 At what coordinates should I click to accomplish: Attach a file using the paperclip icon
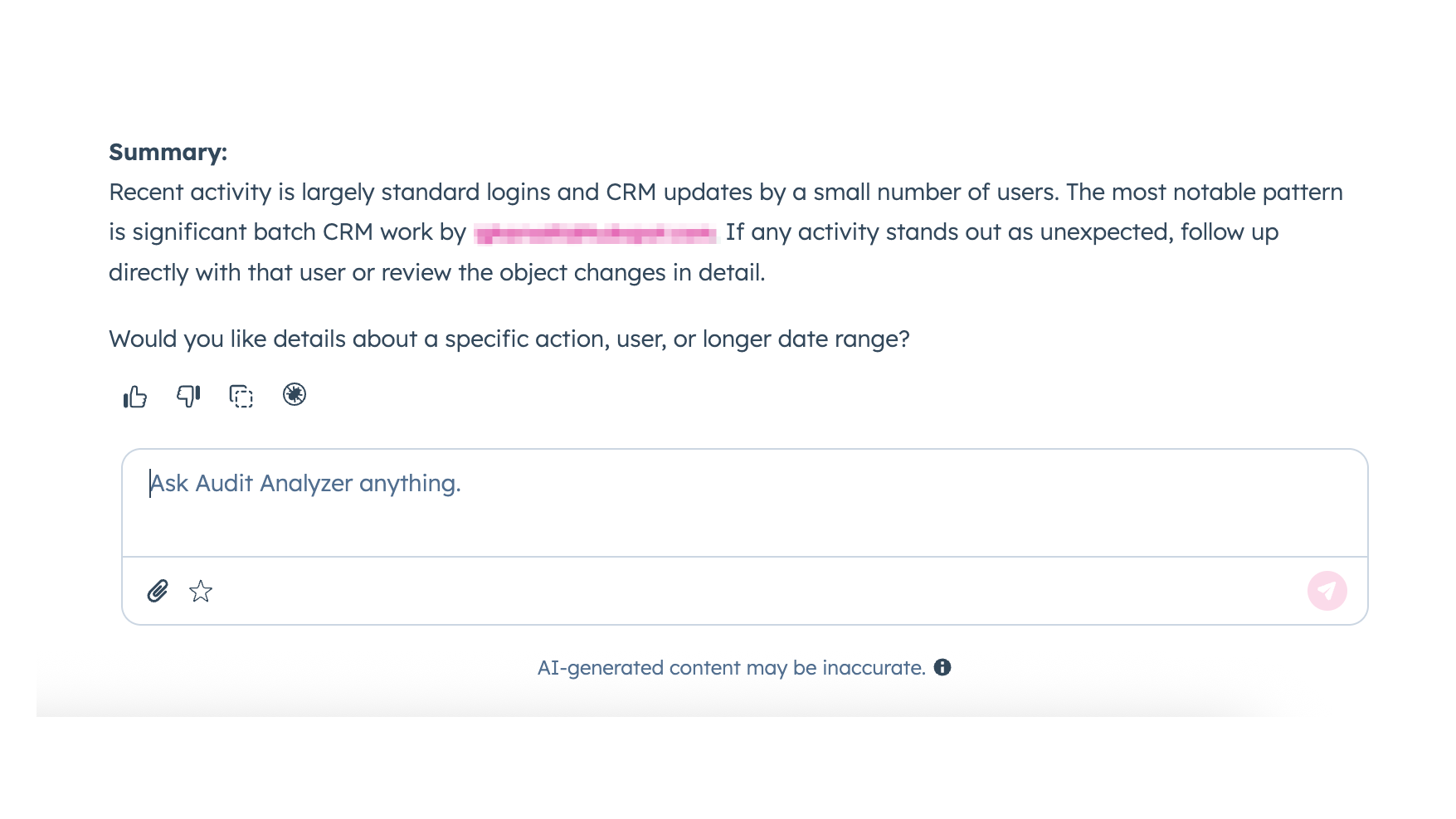[x=158, y=591]
